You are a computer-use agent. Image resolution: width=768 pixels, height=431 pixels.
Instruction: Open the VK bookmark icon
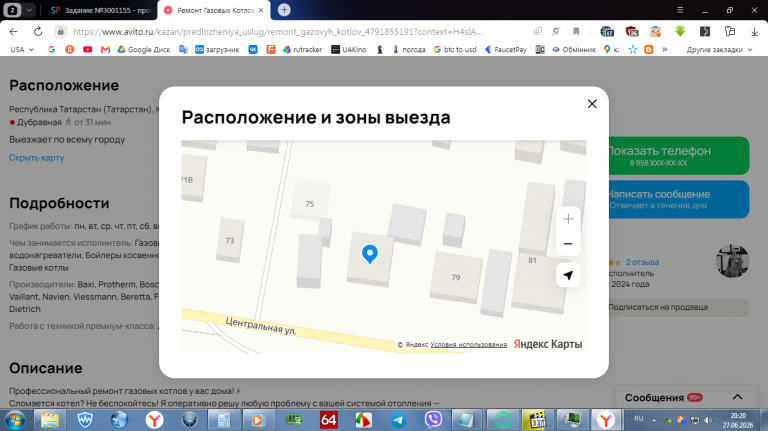coord(253,49)
